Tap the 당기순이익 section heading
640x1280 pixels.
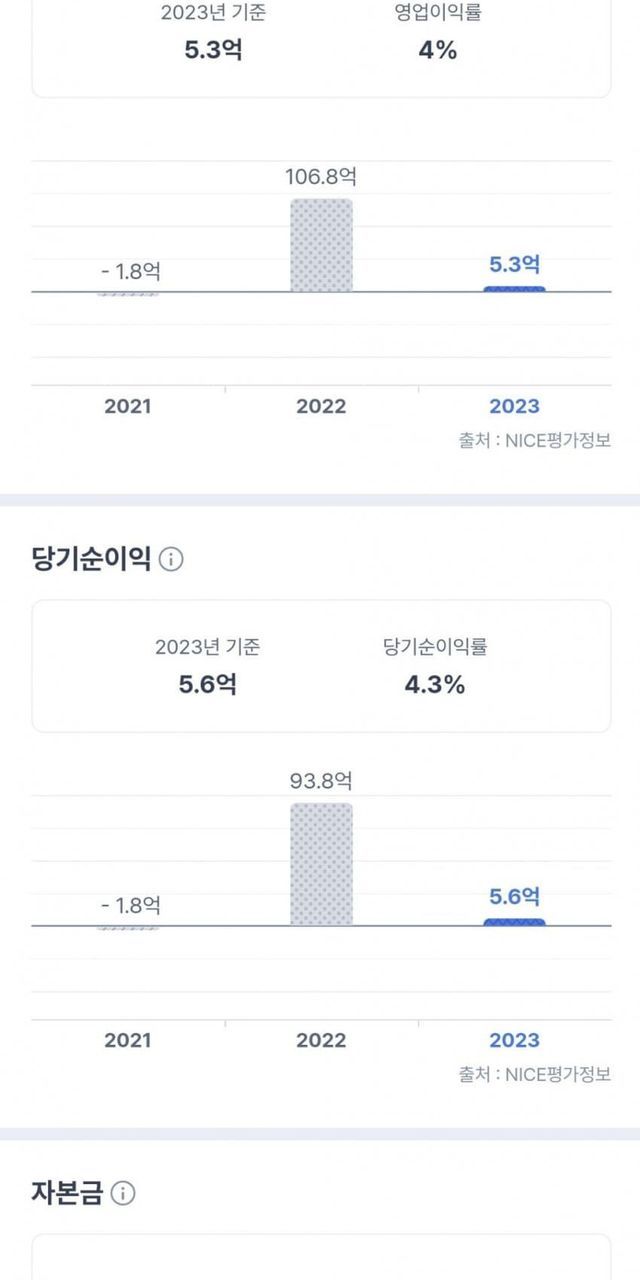pyautogui.click(x=91, y=559)
